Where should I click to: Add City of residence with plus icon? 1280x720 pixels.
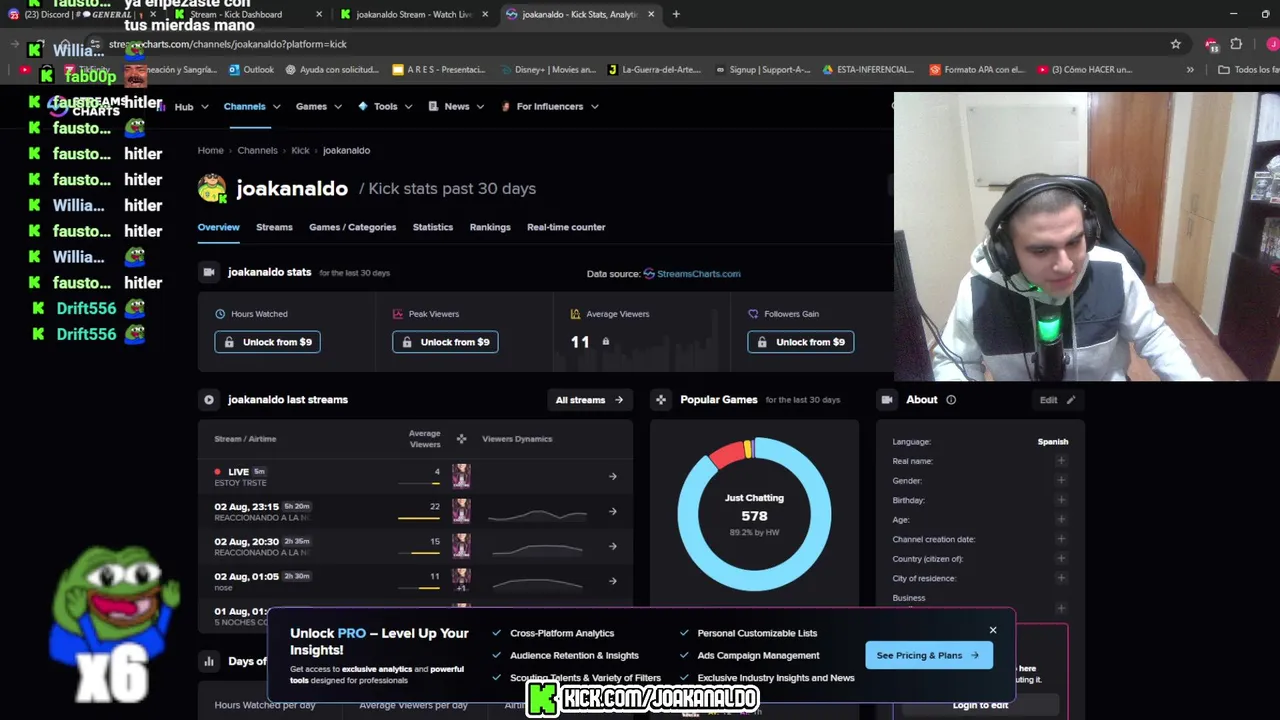1061,578
